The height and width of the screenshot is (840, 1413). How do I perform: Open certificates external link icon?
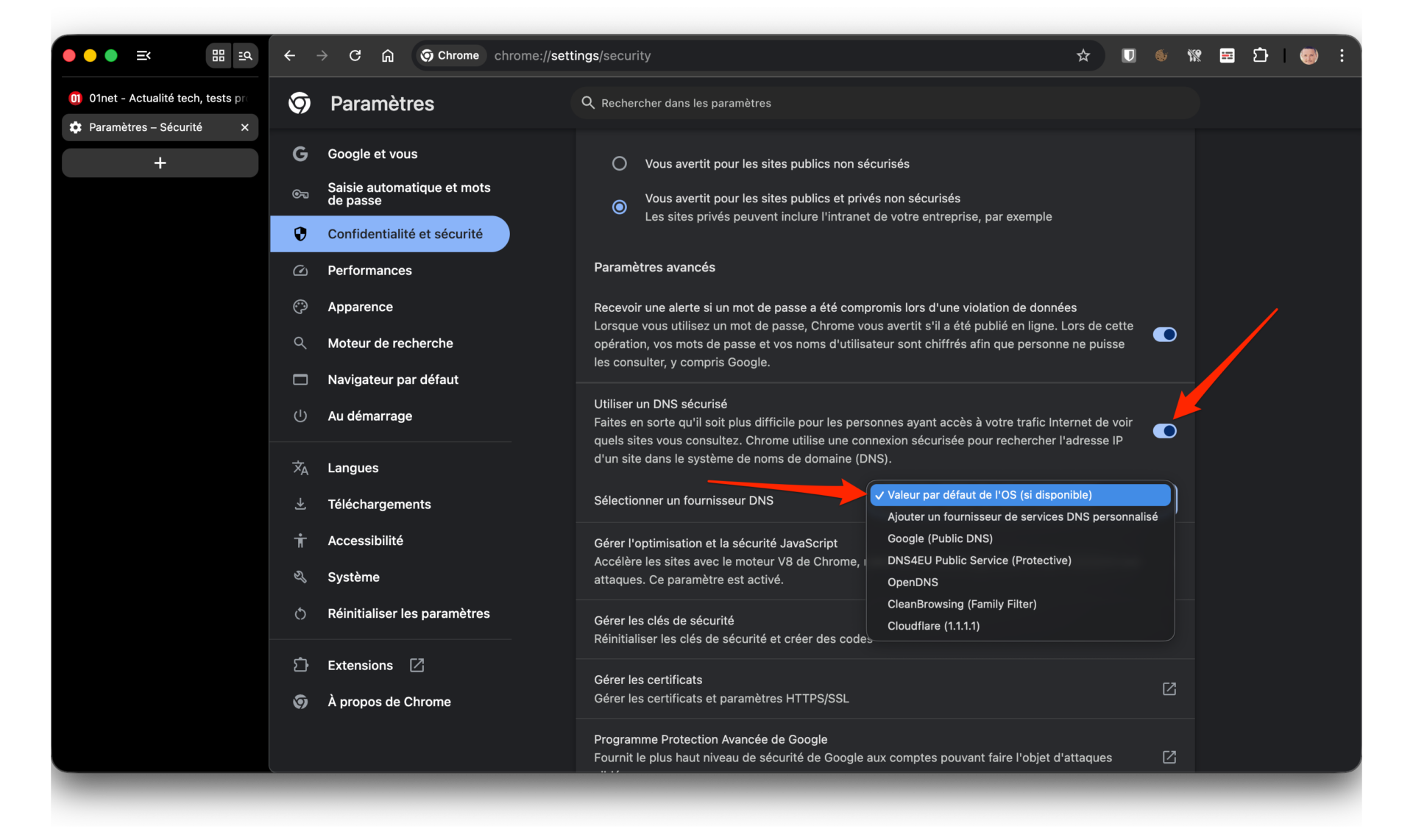tap(1169, 689)
